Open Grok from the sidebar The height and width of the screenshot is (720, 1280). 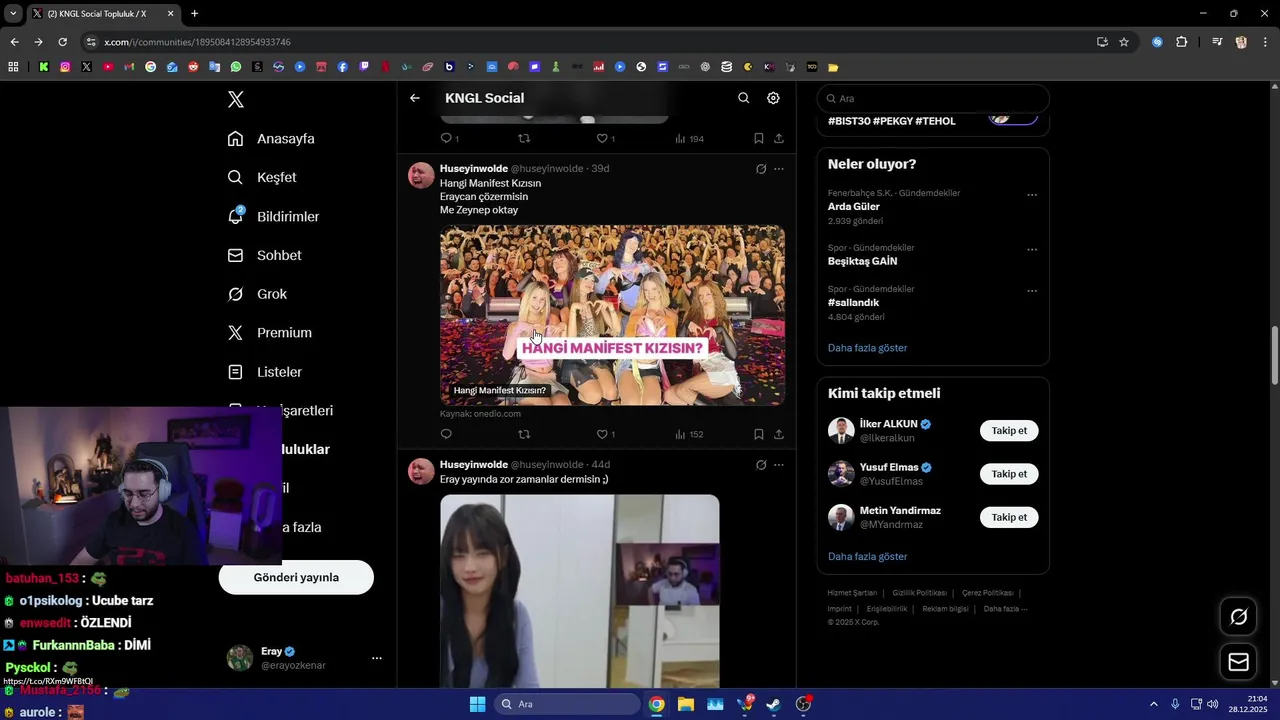(x=257, y=294)
